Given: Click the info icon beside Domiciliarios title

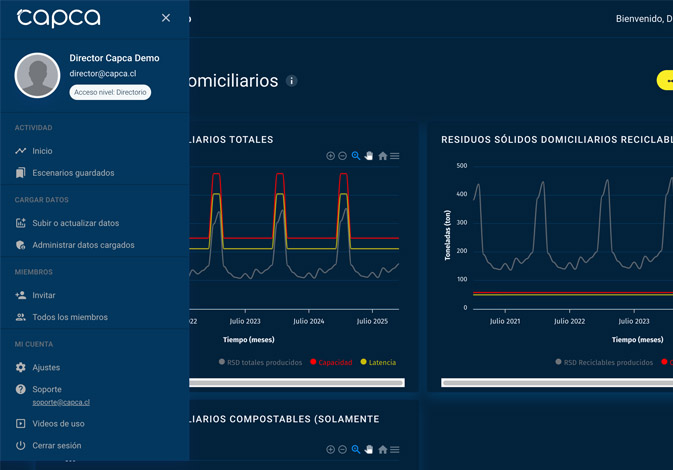Looking at the screenshot, I should click(x=291, y=81).
